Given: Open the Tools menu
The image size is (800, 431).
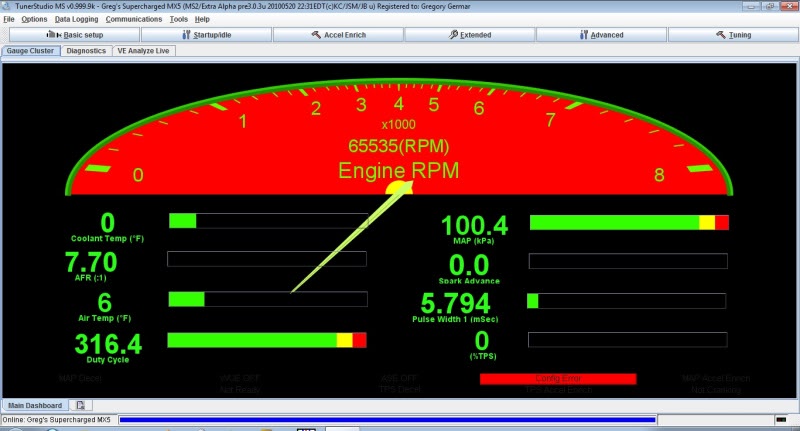Looking at the screenshot, I should tap(179, 19).
